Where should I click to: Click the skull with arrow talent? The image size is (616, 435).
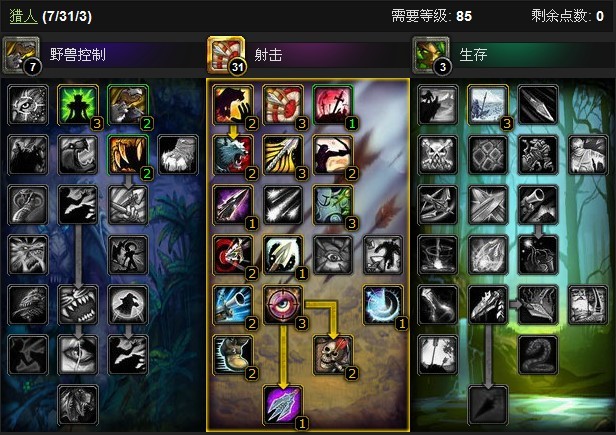[333, 355]
